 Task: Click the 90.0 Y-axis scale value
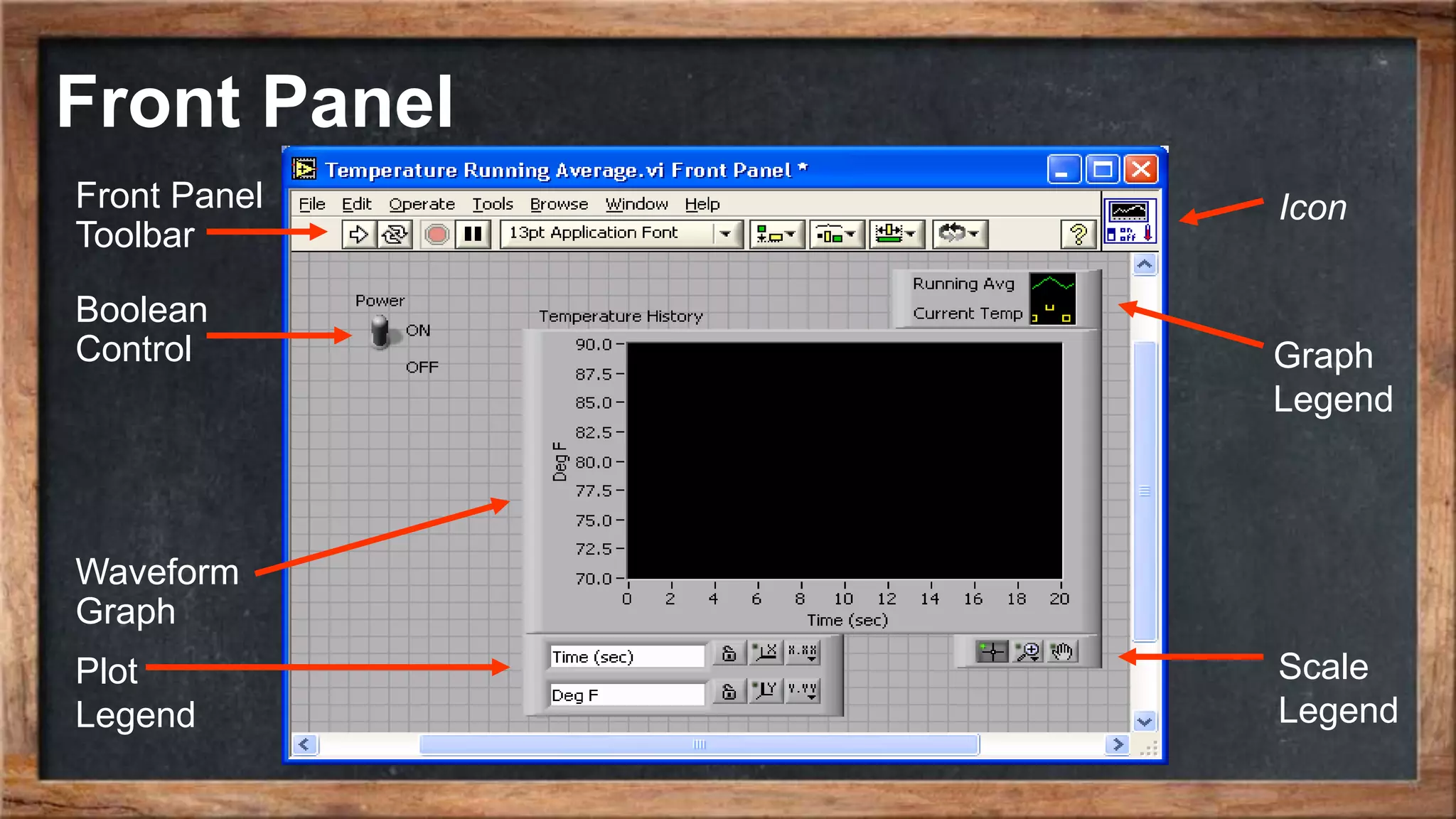click(x=594, y=345)
